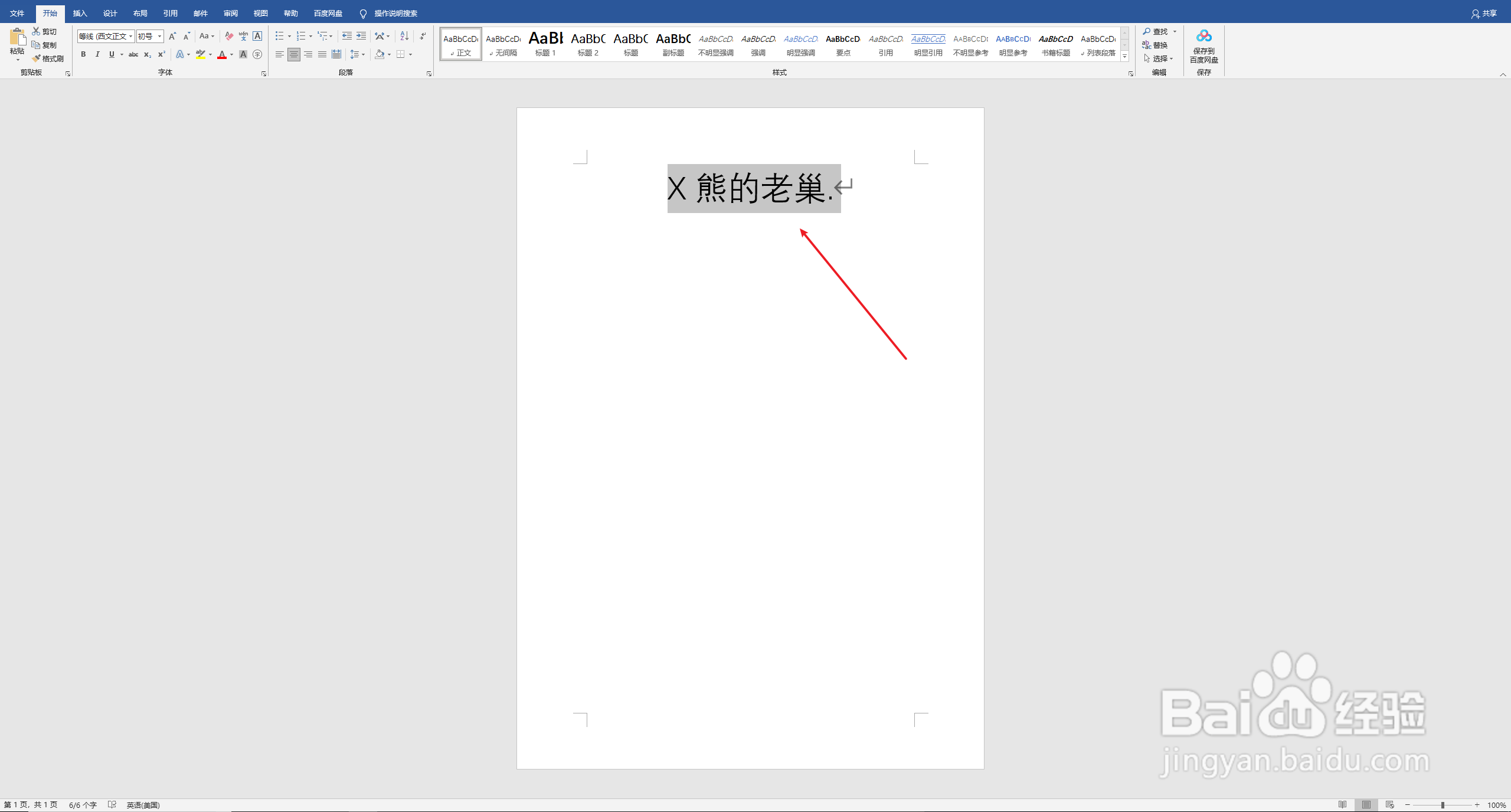This screenshot has width=1511, height=812.
Task: Open the font size dropdown (初号)
Action: (159, 36)
